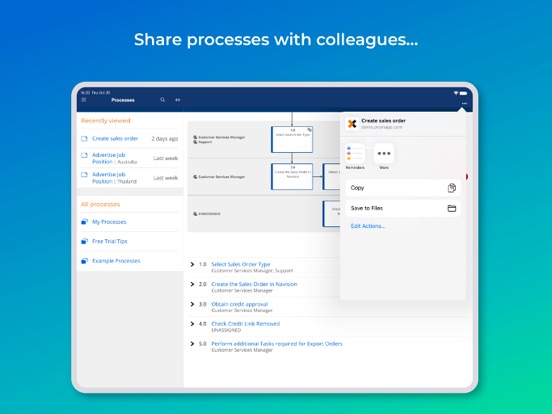Check the Wi-Fi status icon

pyautogui.click(x=456, y=93)
